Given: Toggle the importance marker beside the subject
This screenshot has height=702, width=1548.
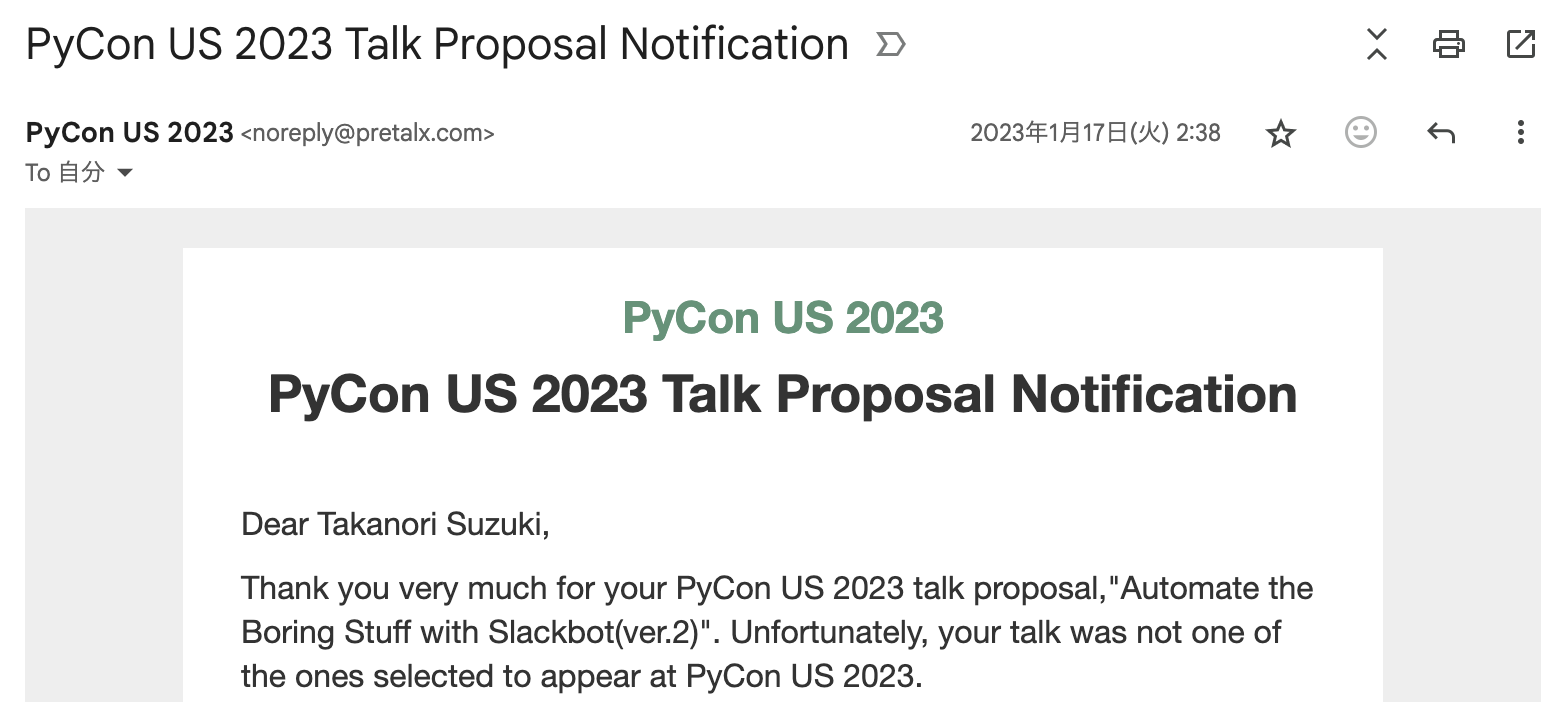Looking at the screenshot, I should [890, 45].
